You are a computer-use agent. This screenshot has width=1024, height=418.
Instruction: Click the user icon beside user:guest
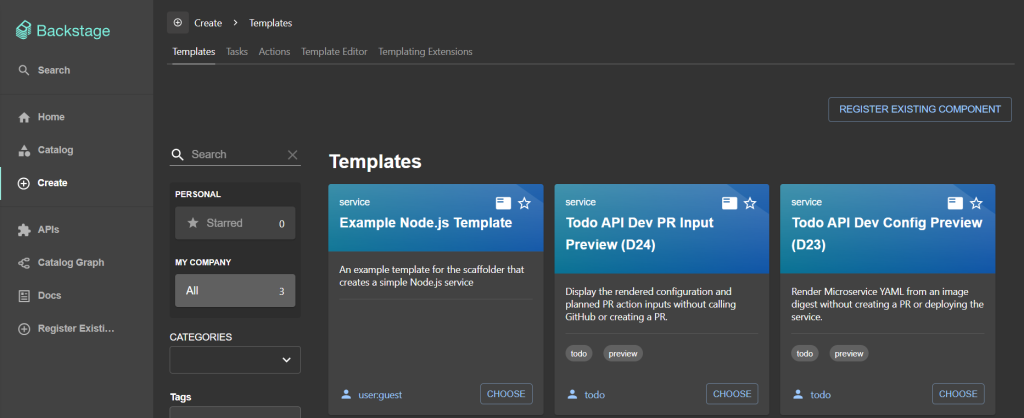pos(346,394)
